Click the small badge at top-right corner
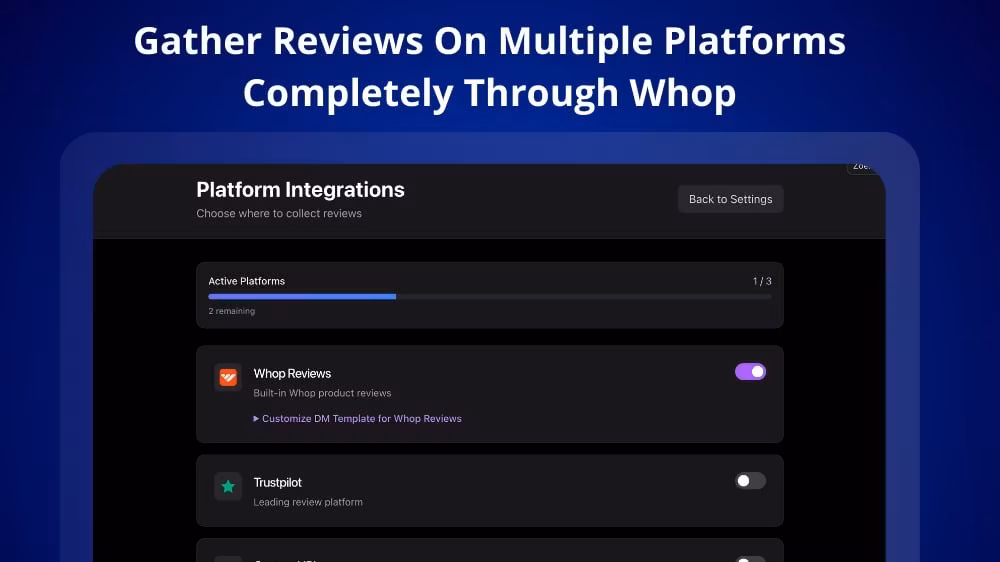This screenshot has height=562, width=1000. click(x=861, y=168)
